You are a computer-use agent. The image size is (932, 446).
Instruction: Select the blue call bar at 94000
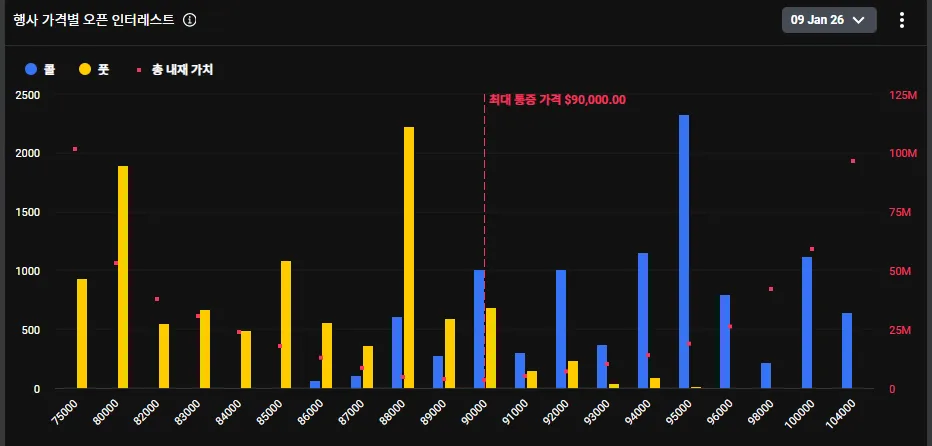tap(643, 320)
